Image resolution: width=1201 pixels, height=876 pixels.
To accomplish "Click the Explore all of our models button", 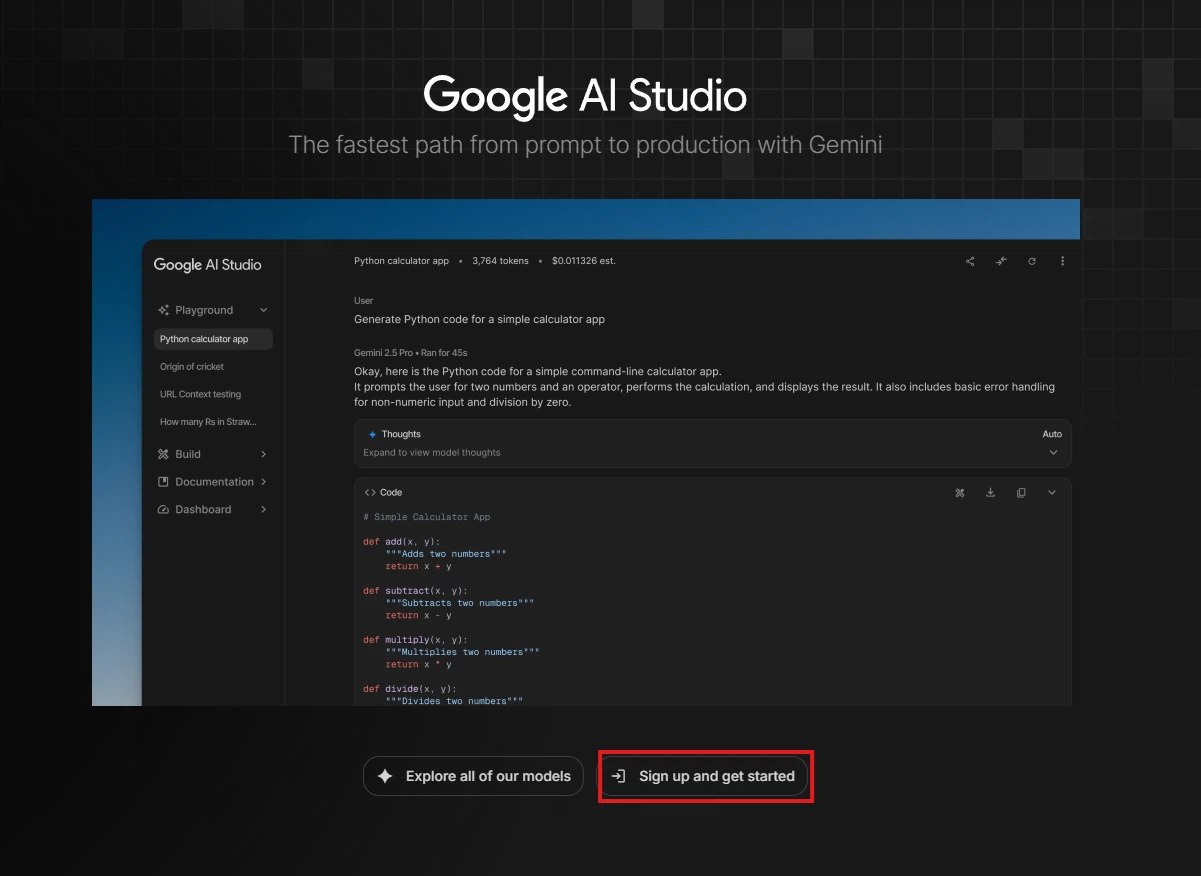I will (x=473, y=776).
